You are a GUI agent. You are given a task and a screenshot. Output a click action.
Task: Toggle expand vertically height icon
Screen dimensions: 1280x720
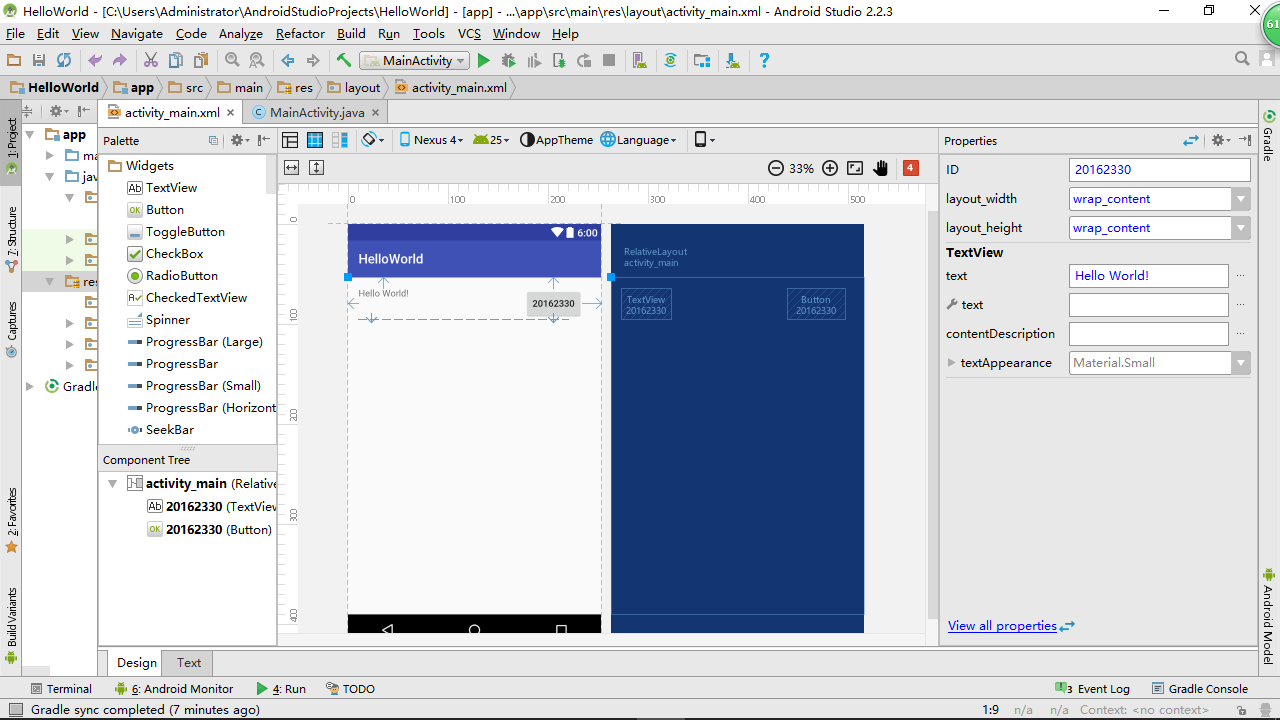pyautogui.click(x=316, y=168)
